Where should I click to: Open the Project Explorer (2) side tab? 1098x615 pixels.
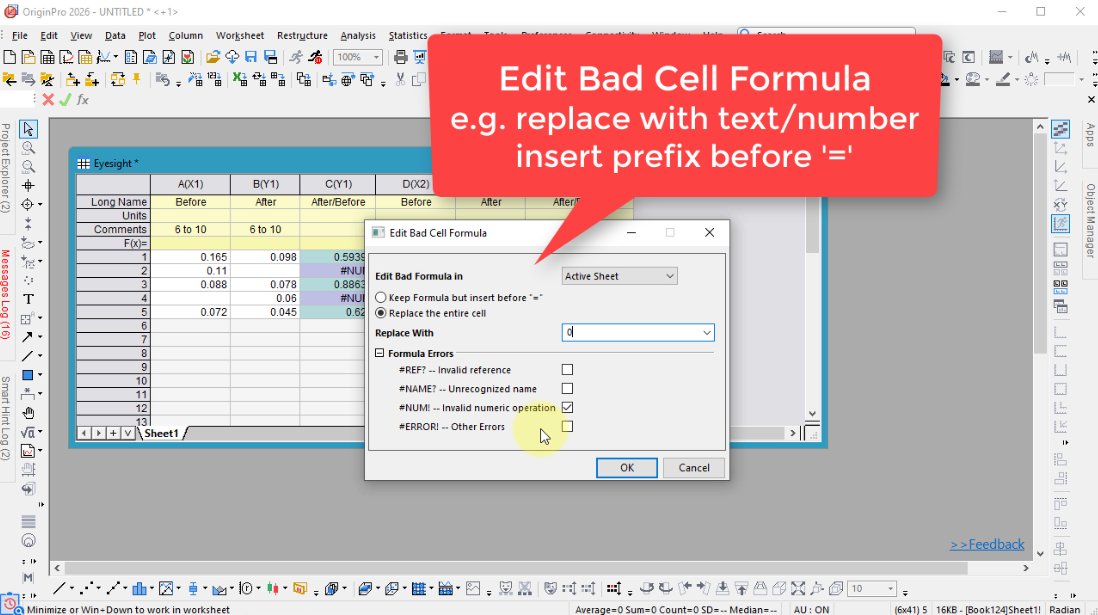tap(6, 167)
